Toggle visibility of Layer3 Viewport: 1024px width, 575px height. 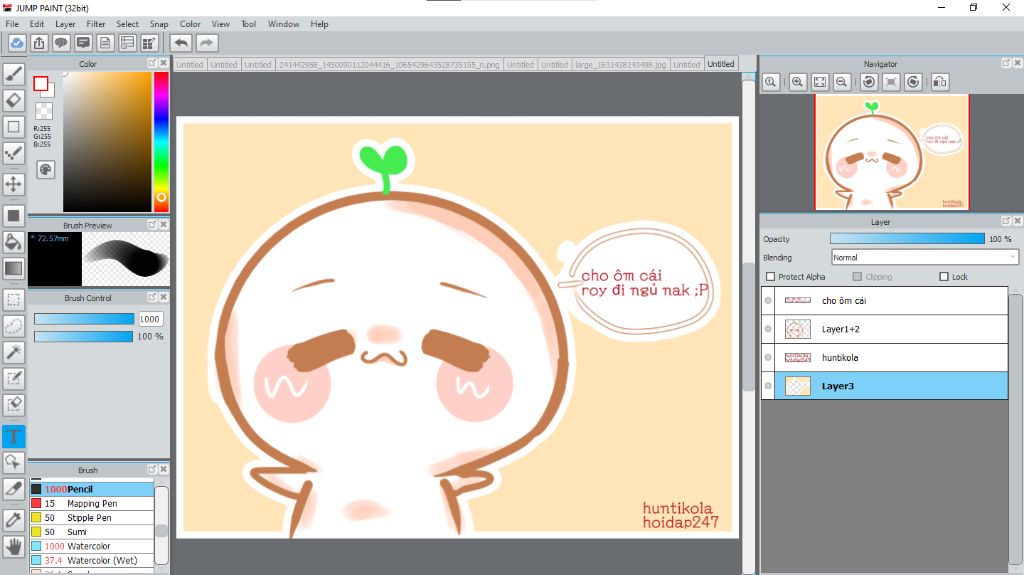point(769,386)
